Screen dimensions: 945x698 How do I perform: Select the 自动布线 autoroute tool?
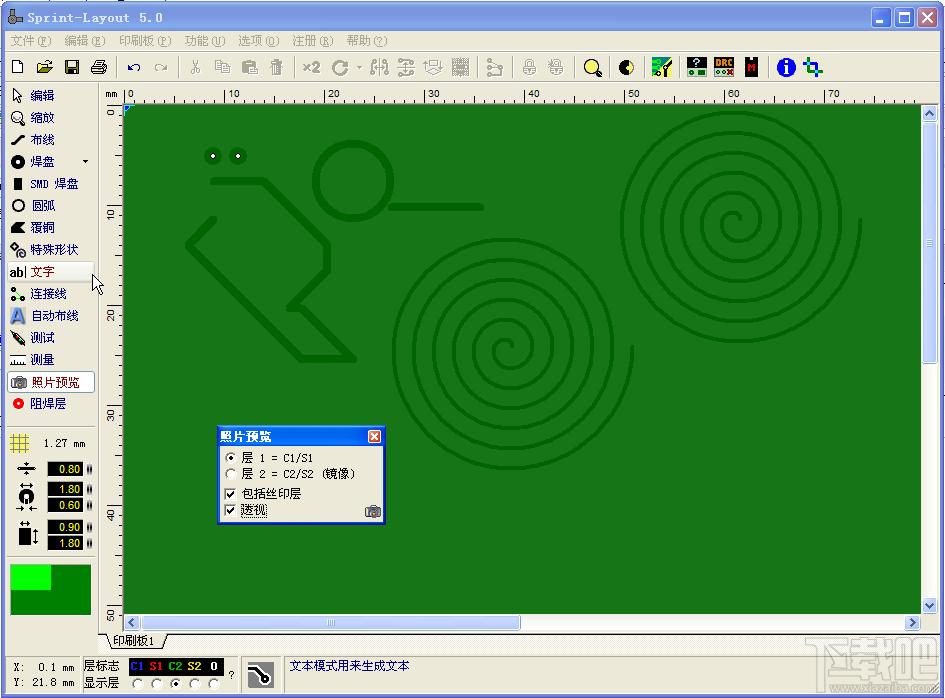click(x=45, y=316)
